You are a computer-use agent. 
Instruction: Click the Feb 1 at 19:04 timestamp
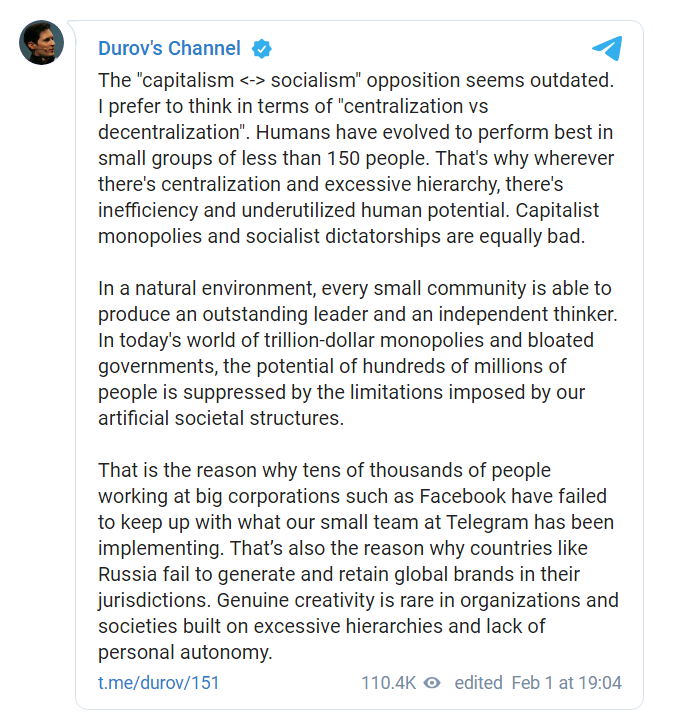(566, 683)
